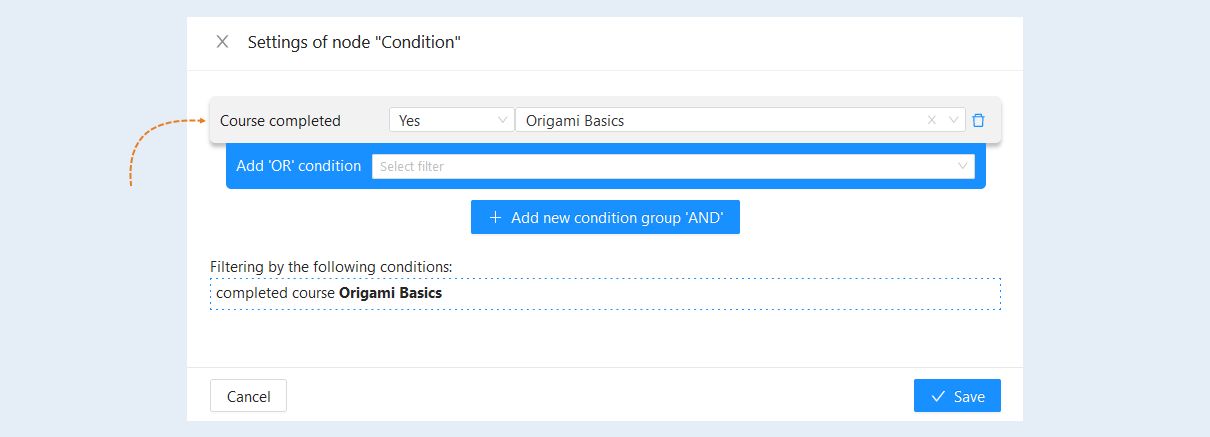Open the Origami Basics course selector
This screenshot has width=1210, height=437.
(x=740, y=120)
